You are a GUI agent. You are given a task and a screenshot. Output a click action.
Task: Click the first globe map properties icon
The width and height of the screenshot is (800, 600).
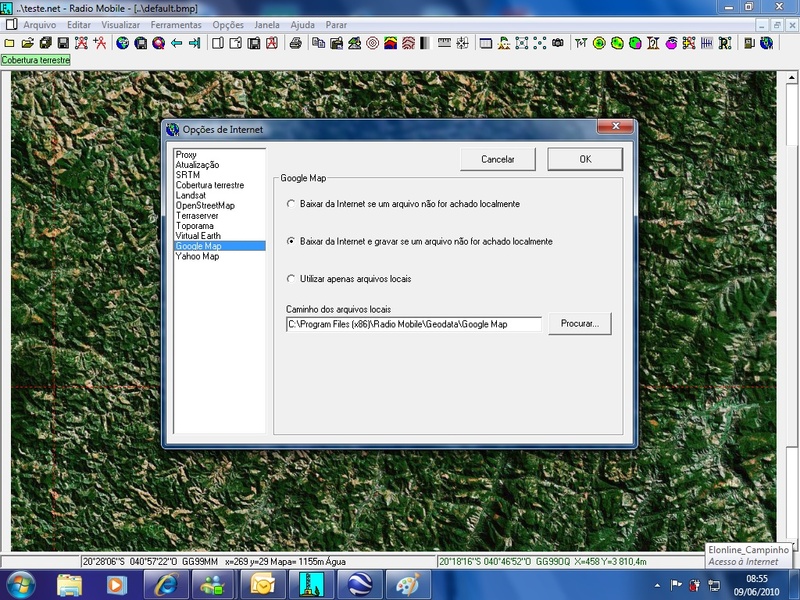[x=122, y=43]
